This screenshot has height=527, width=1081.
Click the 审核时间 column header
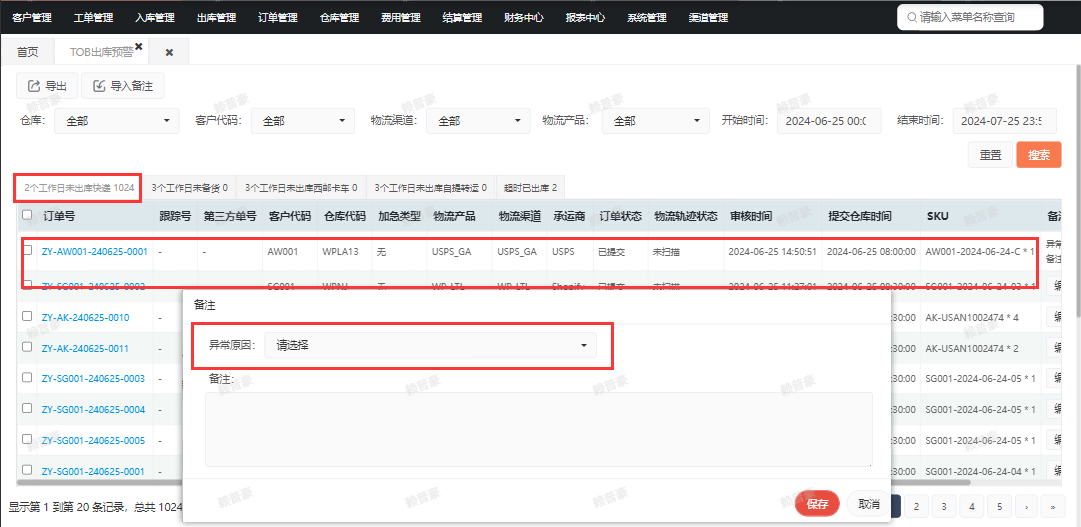751,216
